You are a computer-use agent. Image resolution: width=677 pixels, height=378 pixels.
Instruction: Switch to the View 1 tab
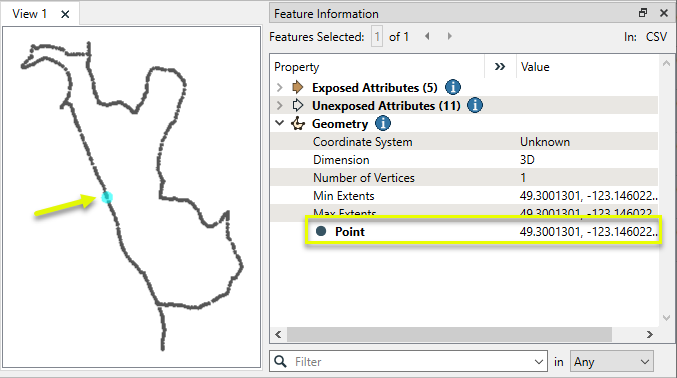tap(29, 14)
